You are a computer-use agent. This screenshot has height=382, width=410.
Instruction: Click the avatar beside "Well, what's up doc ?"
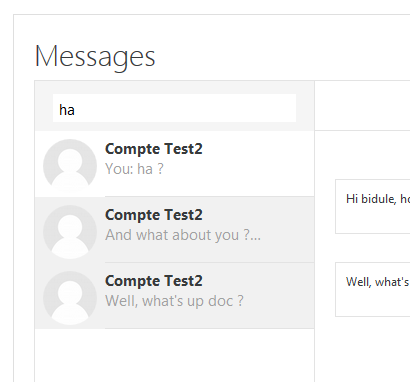pos(70,298)
